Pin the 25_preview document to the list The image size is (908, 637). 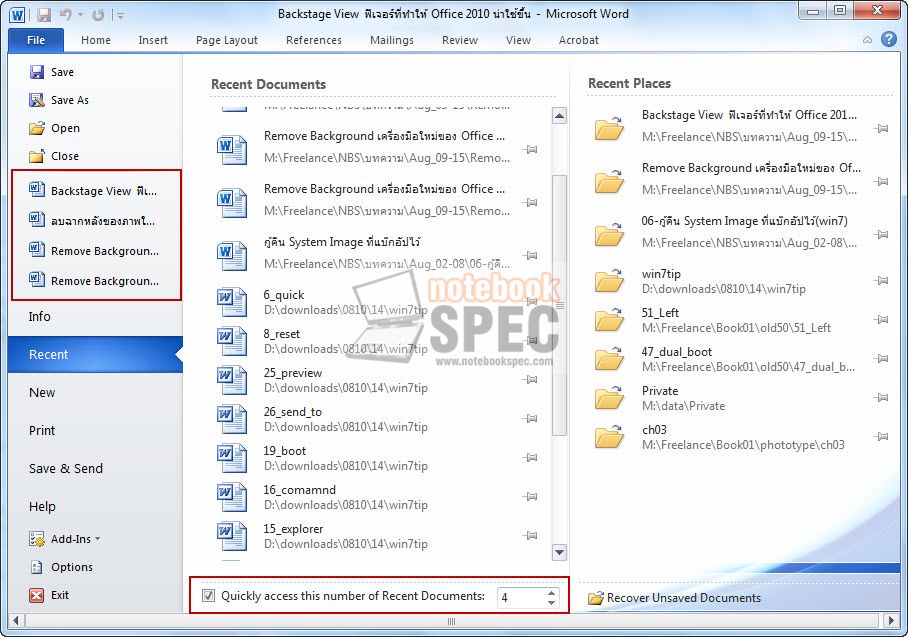530,380
